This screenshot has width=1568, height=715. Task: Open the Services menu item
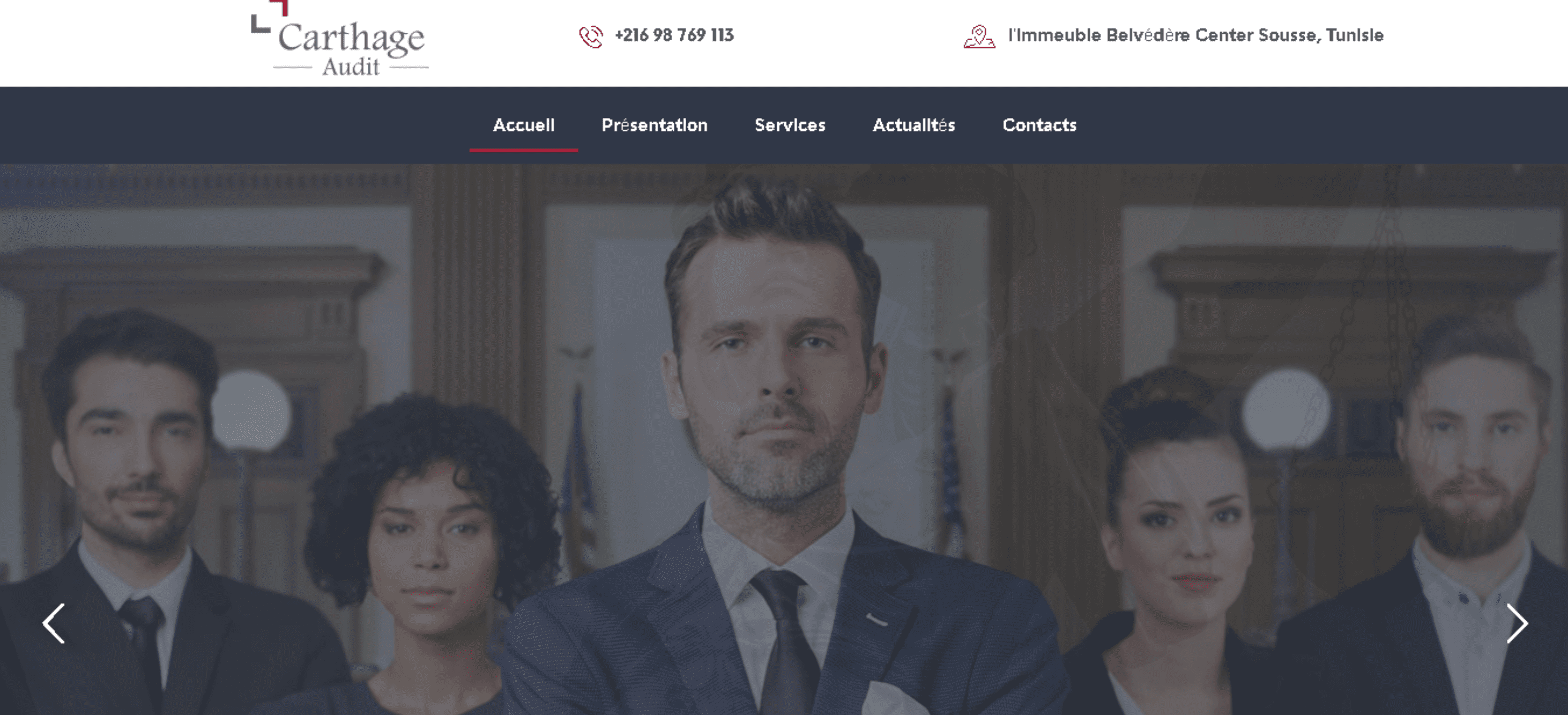coord(790,125)
